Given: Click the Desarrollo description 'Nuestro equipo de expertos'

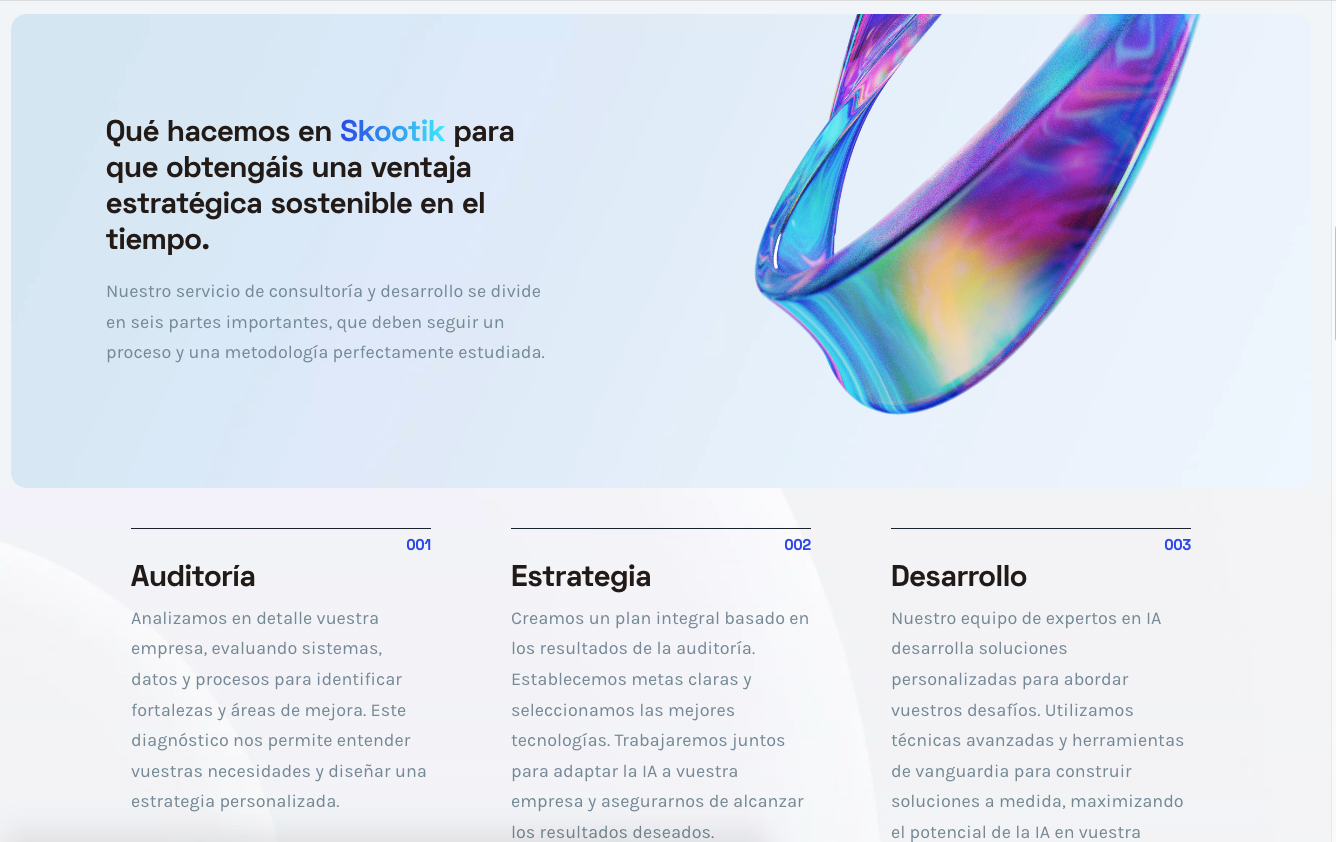Looking at the screenshot, I should (1040, 725).
